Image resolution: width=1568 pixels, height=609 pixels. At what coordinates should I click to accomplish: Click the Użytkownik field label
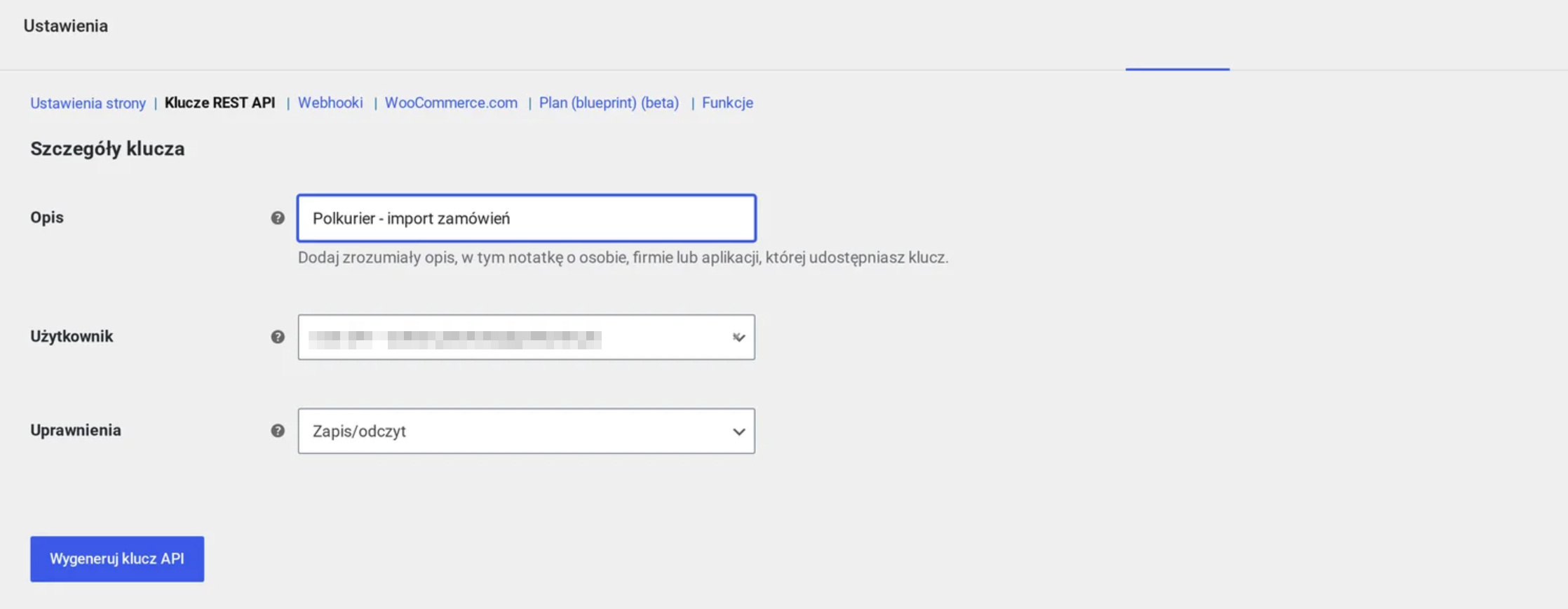[x=72, y=337]
